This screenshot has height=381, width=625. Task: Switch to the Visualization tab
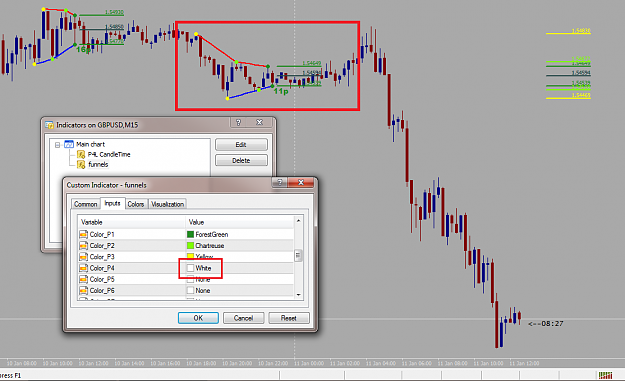tap(167, 204)
